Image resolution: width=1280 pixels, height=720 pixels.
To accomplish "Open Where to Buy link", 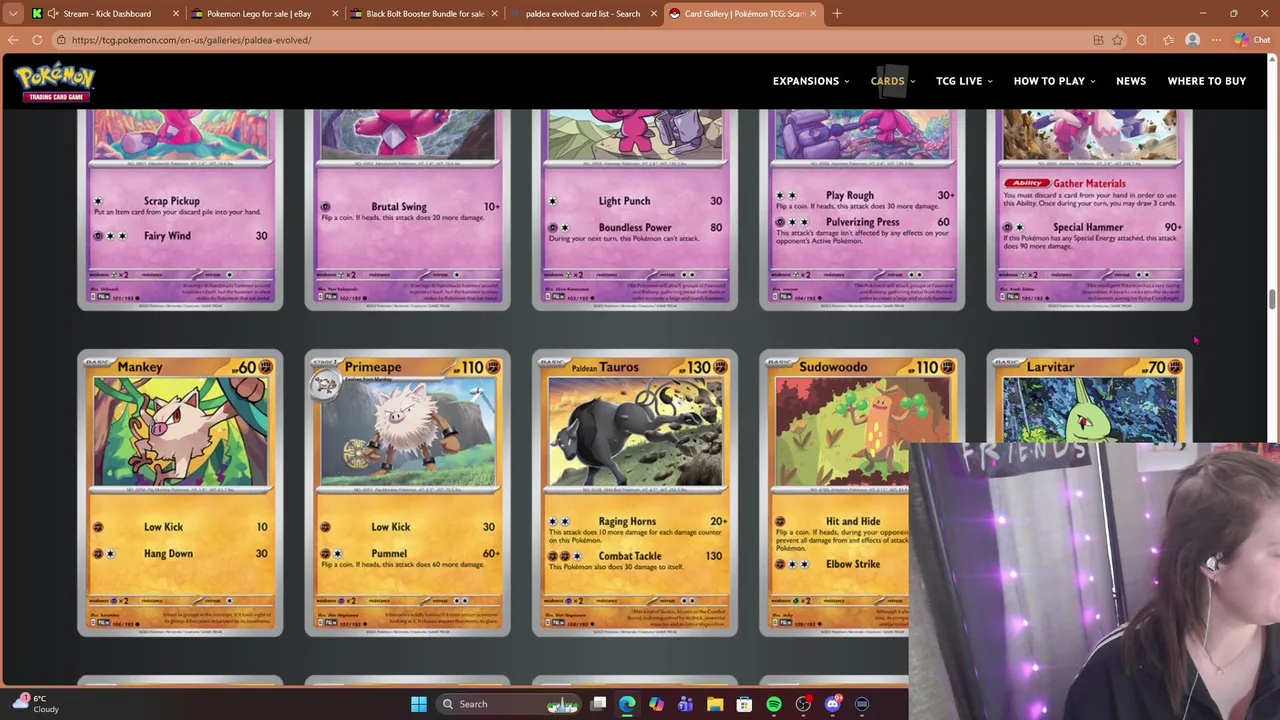I will (1207, 81).
